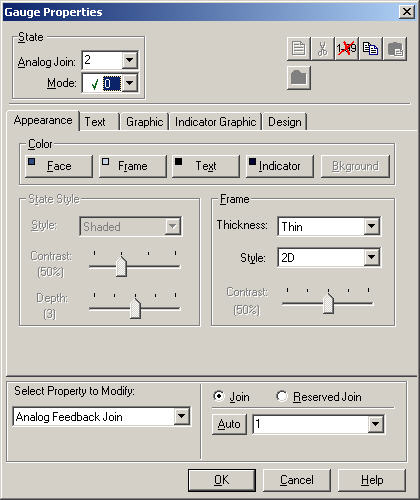Click the copy documents icon
This screenshot has height=500, width=420.
tap(371, 49)
